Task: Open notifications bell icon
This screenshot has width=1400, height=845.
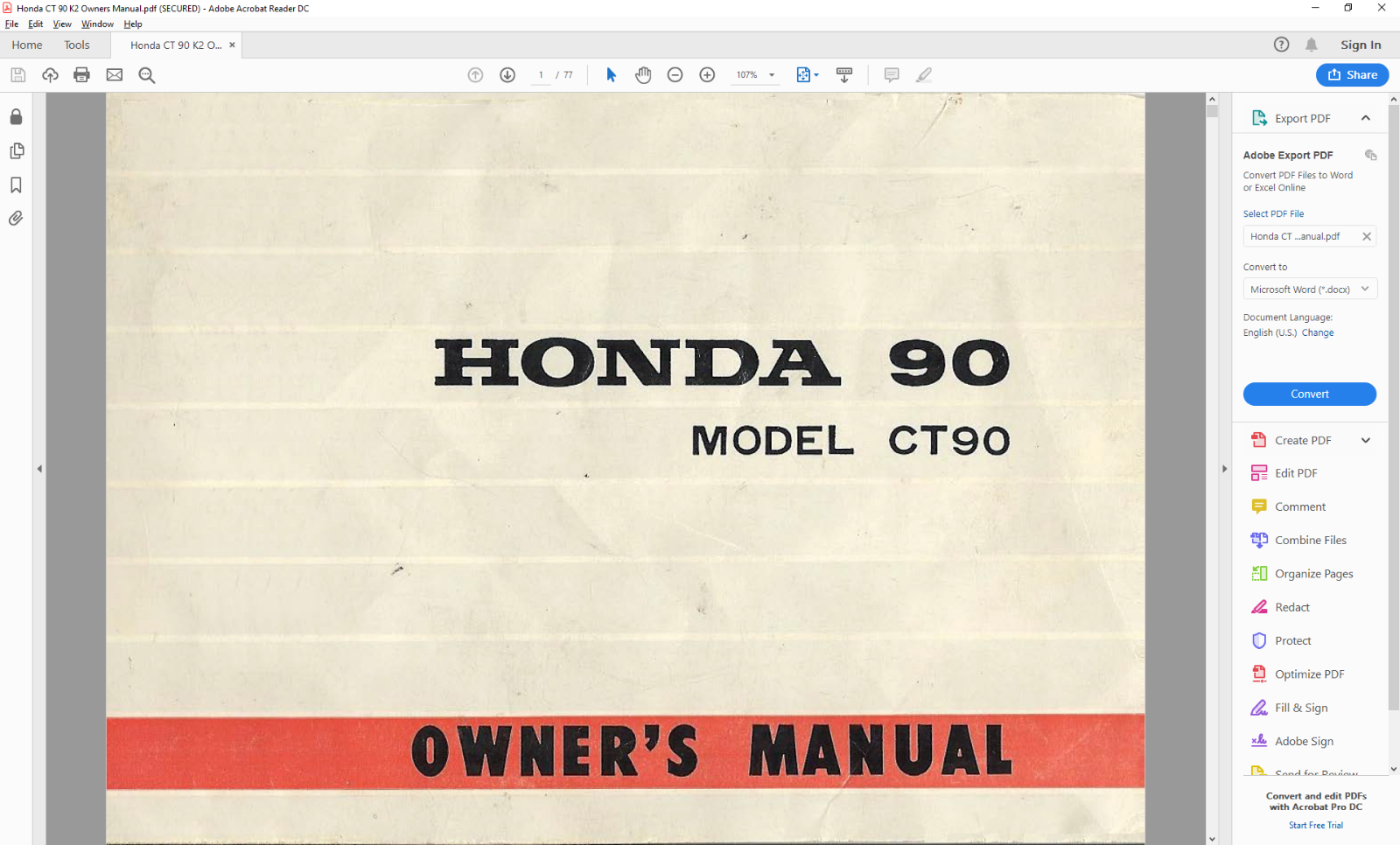Action: (x=1311, y=45)
